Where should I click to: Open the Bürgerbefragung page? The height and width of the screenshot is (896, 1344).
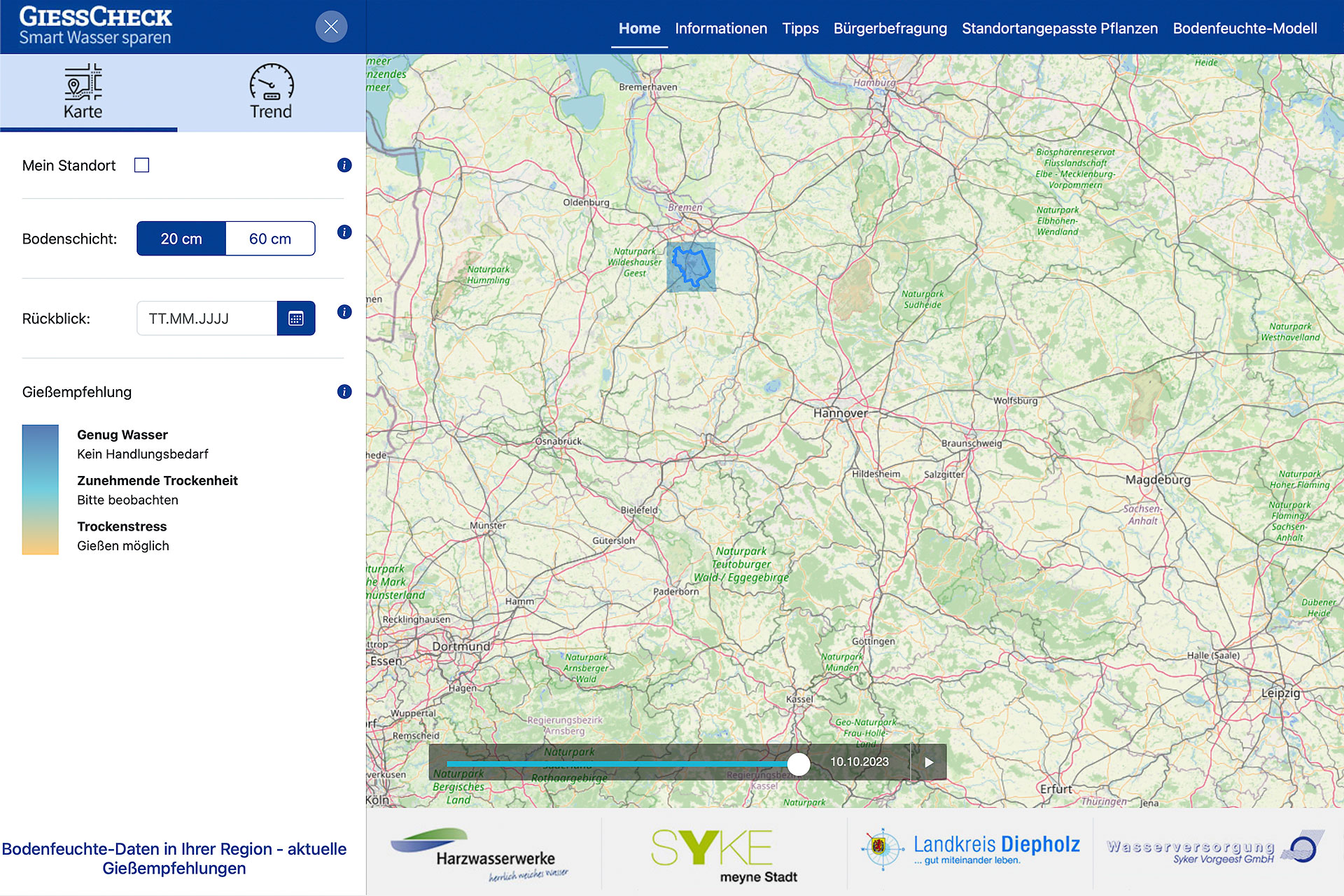pyautogui.click(x=890, y=29)
